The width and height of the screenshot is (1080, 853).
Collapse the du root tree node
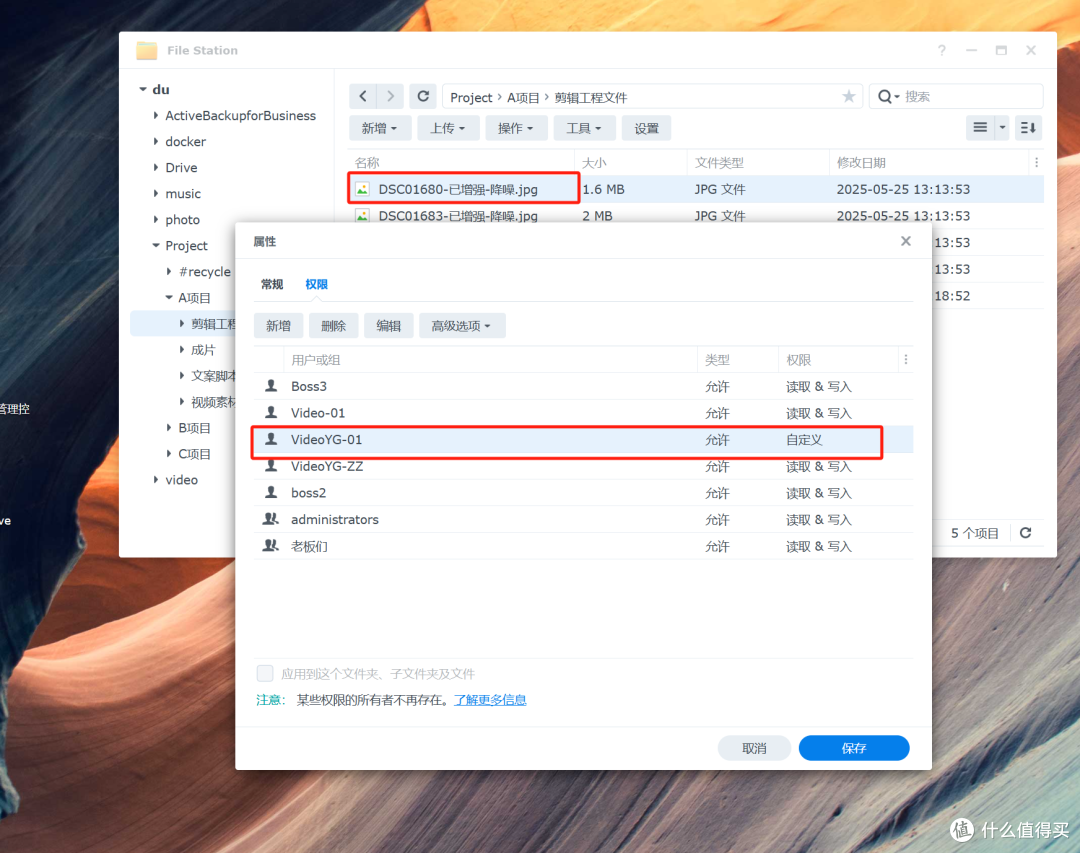(143, 90)
